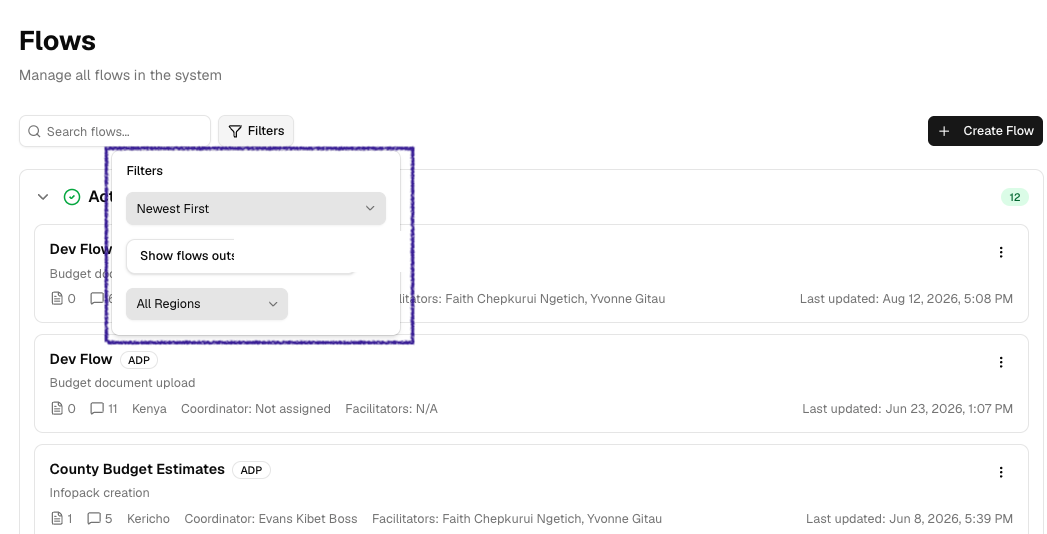Click Last updated Jun 23, 2026 timestamp

pos(907,409)
